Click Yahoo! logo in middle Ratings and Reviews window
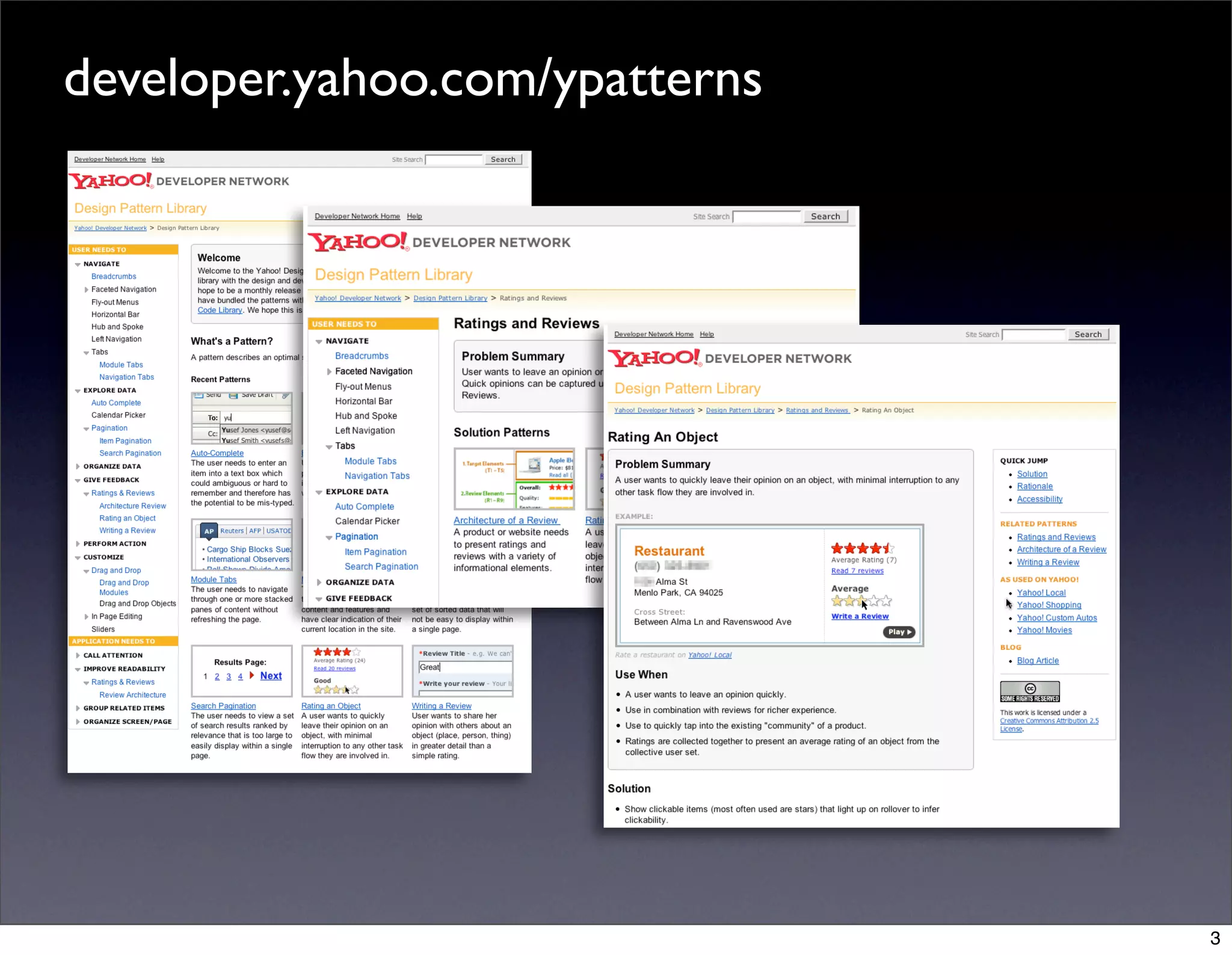1232x955 pixels. point(359,242)
